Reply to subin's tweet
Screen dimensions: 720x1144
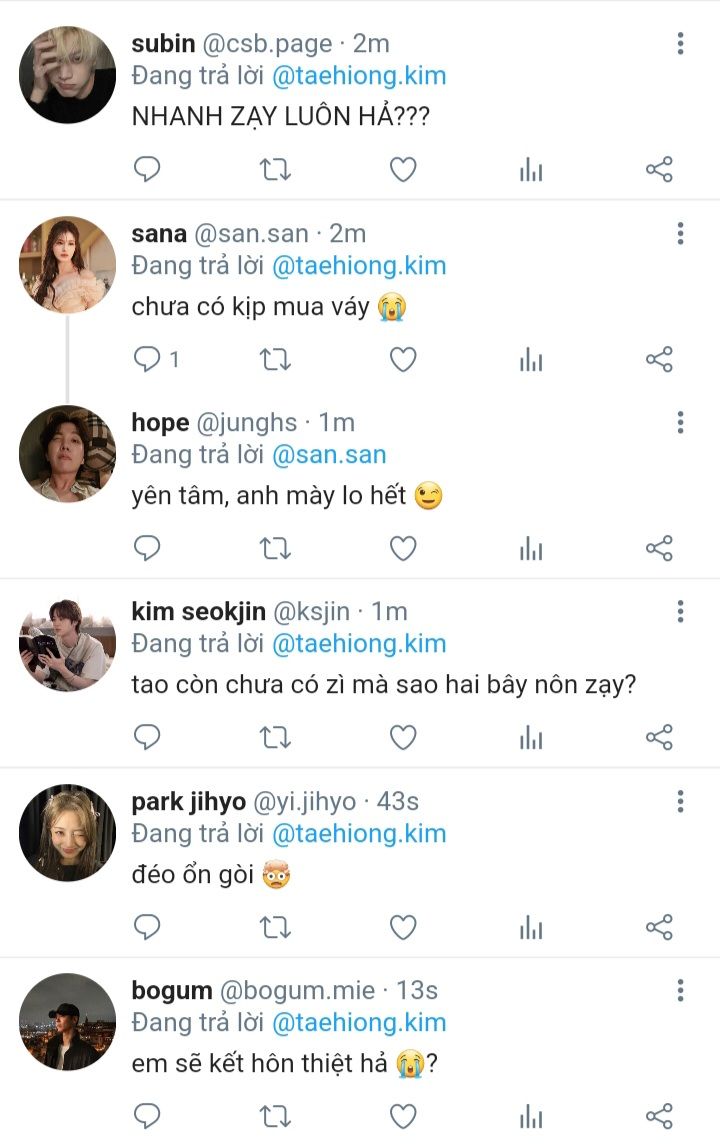[x=147, y=170]
